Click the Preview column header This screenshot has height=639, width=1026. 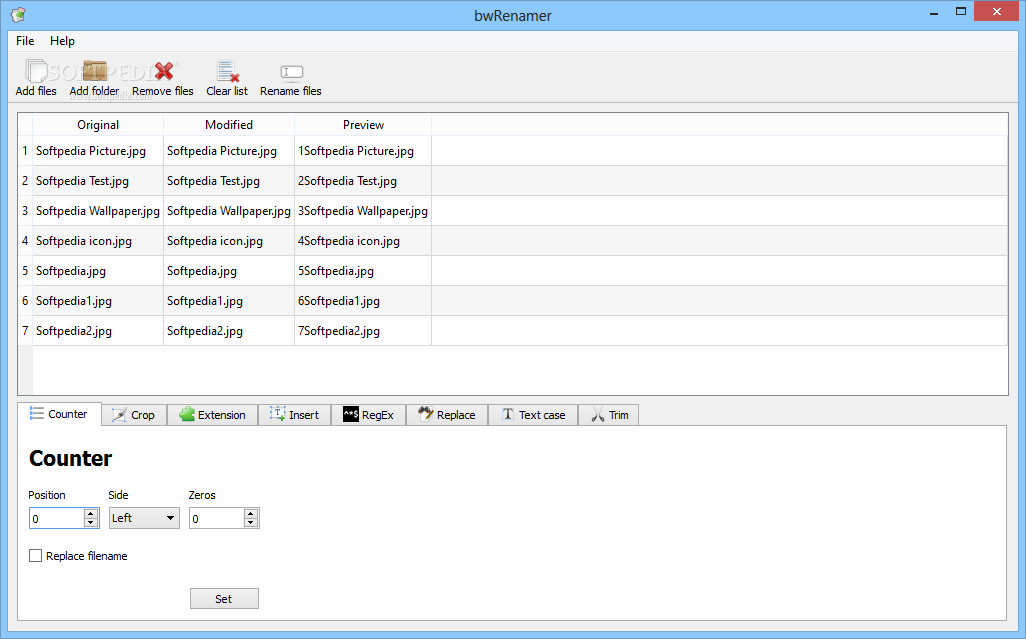[x=363, y=124]
